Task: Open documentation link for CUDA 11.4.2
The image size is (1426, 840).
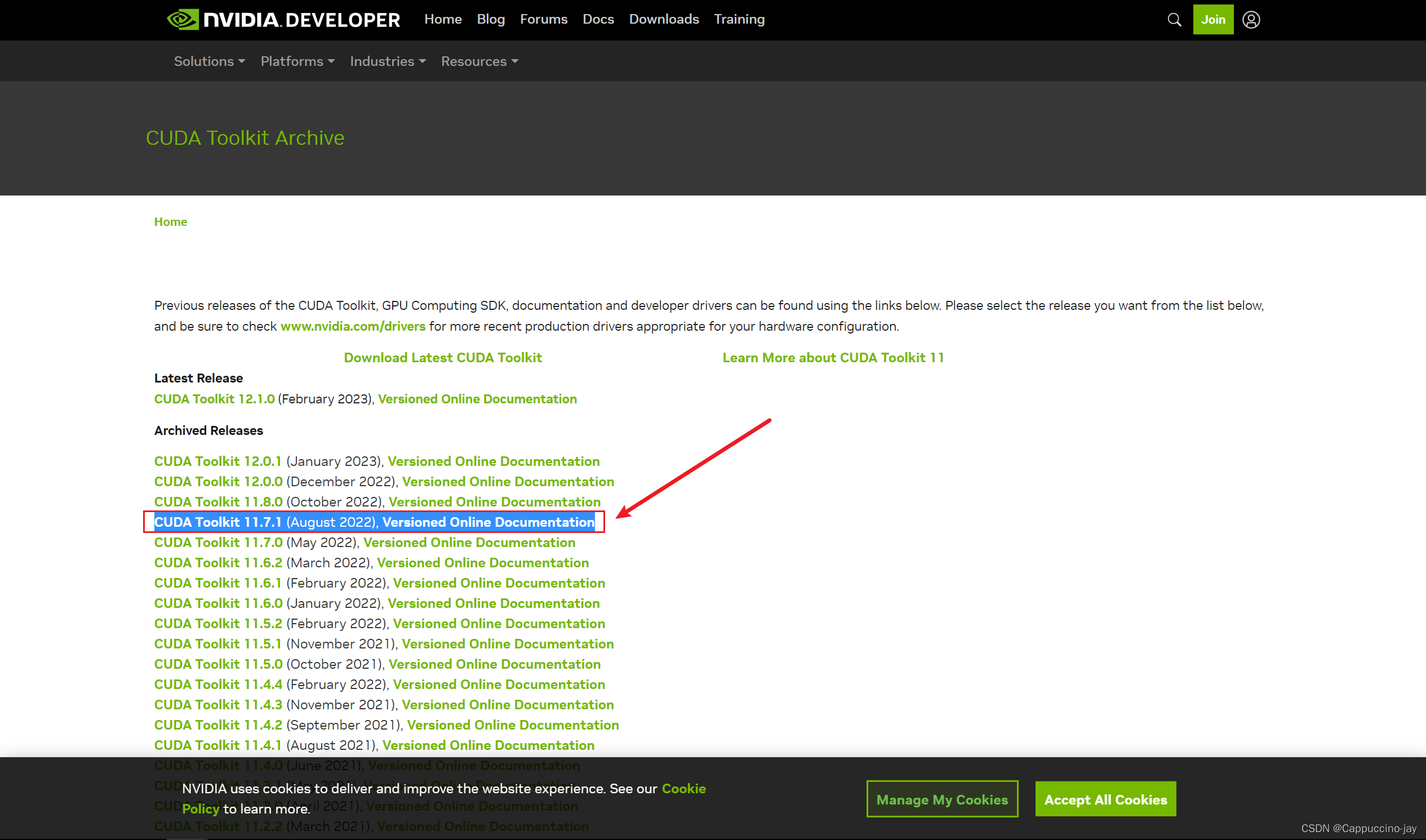Action: 513,726
